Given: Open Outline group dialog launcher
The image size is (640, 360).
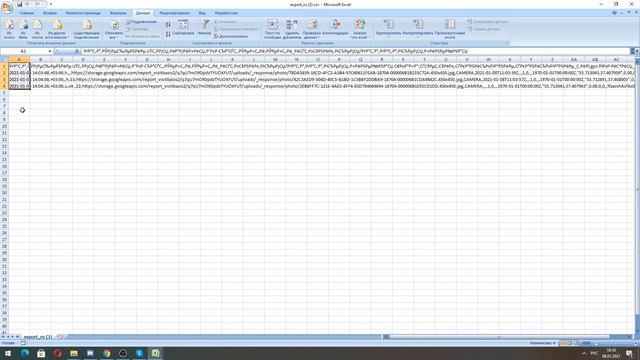Looking at the screenshot, I should tap(507, 43).
